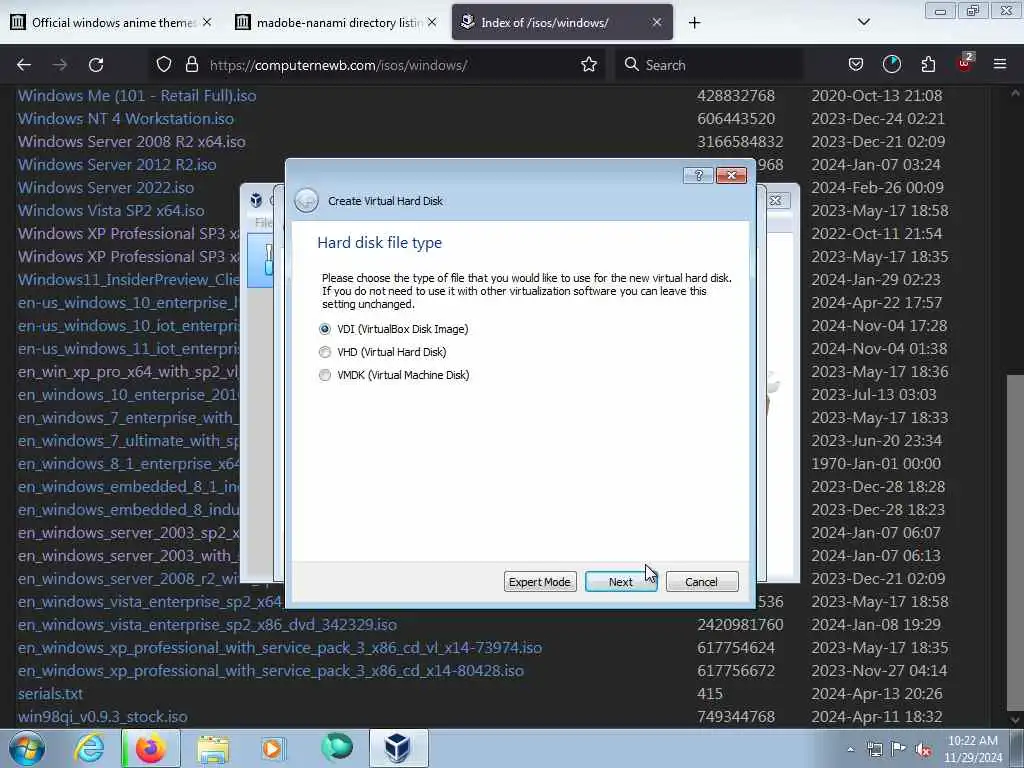The image size is (1024, 768).
Task: Open the green globe taskbar app
Action: [x=337, y=747]
